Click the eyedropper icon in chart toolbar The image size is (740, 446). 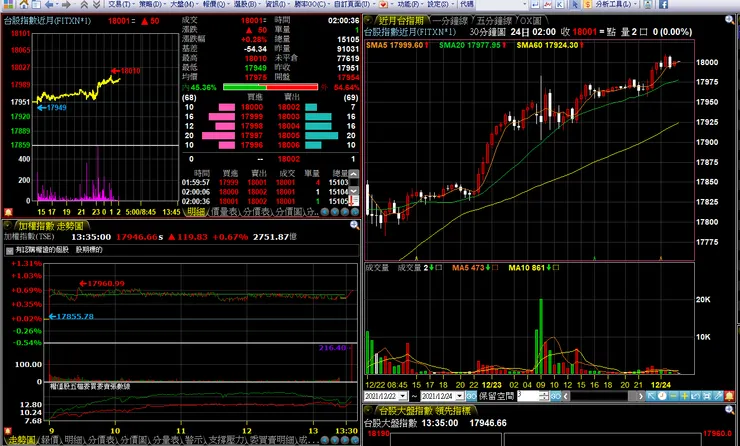pyautogui.click(x=718, y=396)
